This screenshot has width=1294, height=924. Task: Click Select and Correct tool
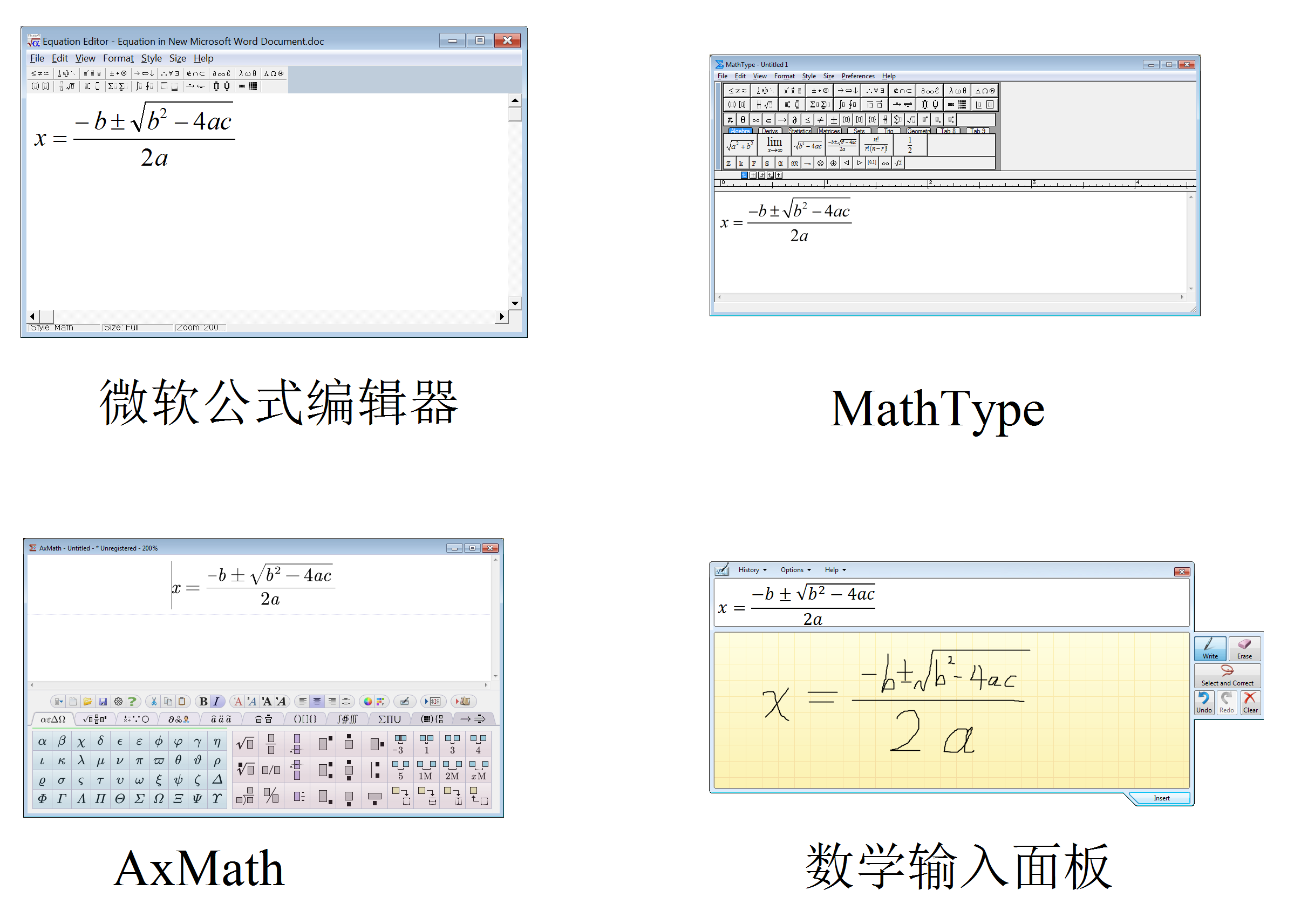pos(1228,676)
